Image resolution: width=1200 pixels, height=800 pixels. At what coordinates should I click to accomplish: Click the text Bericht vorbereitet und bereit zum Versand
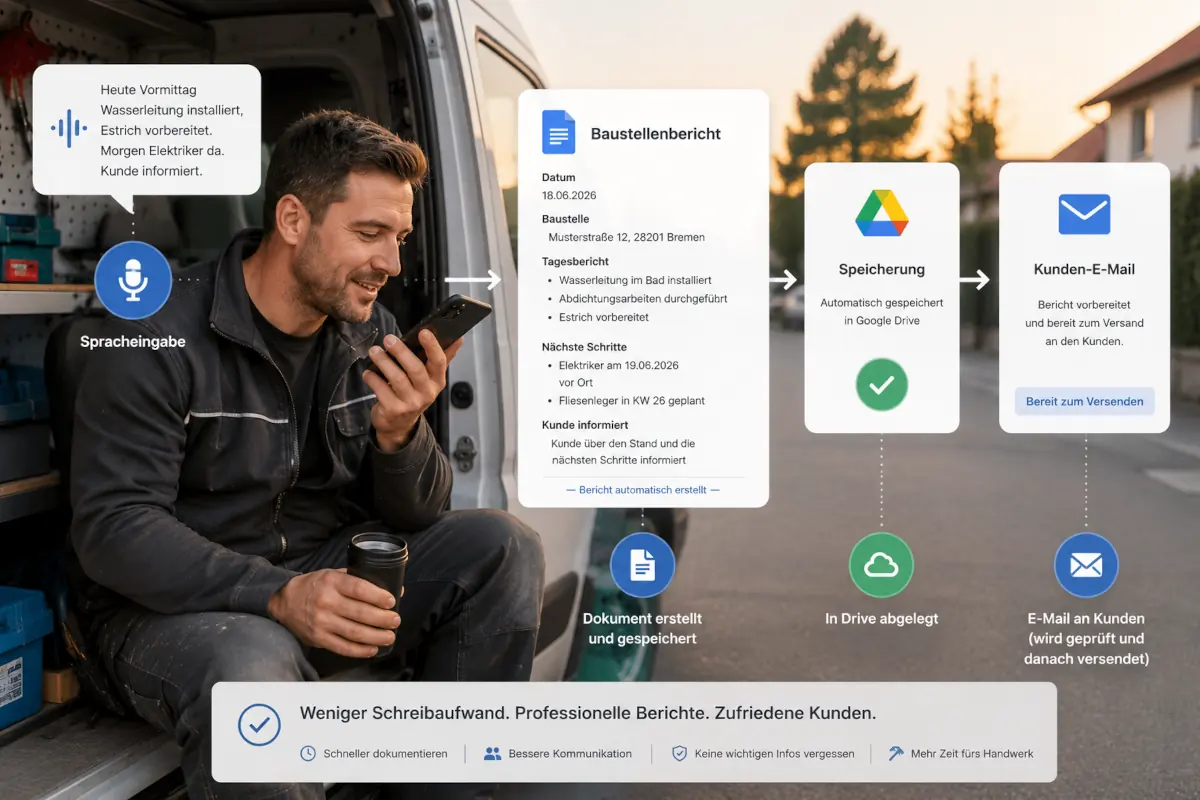coord(1084,314)
